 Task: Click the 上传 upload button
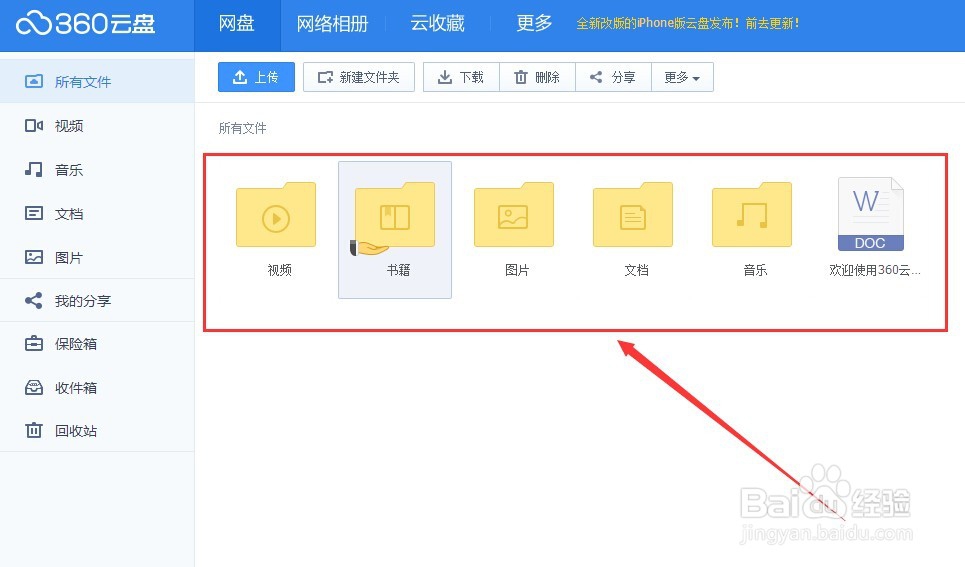[256, 77]
